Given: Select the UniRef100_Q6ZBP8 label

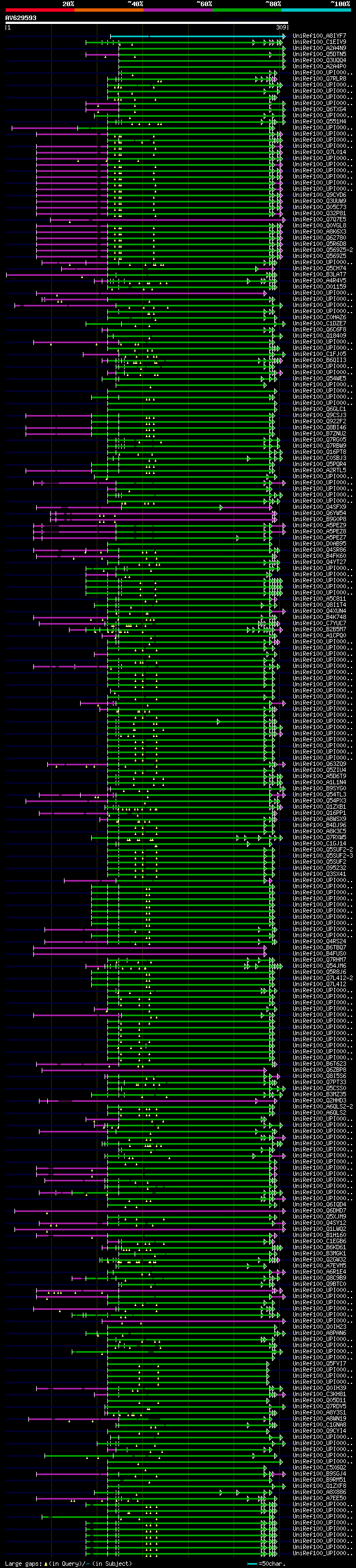Looking at the screenshot, I should (319, 1070).
